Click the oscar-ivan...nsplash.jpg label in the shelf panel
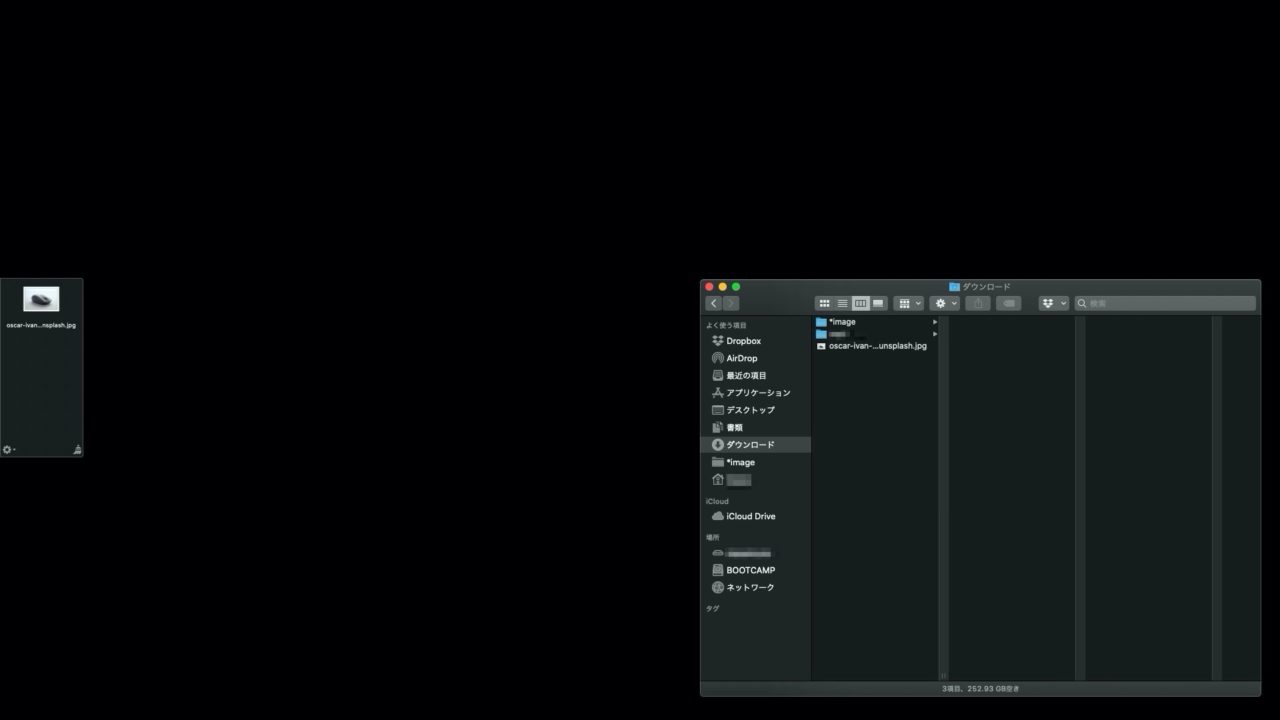Image resolution: width=1280 pixels, height=720 pixels. [x=41, y=326]
